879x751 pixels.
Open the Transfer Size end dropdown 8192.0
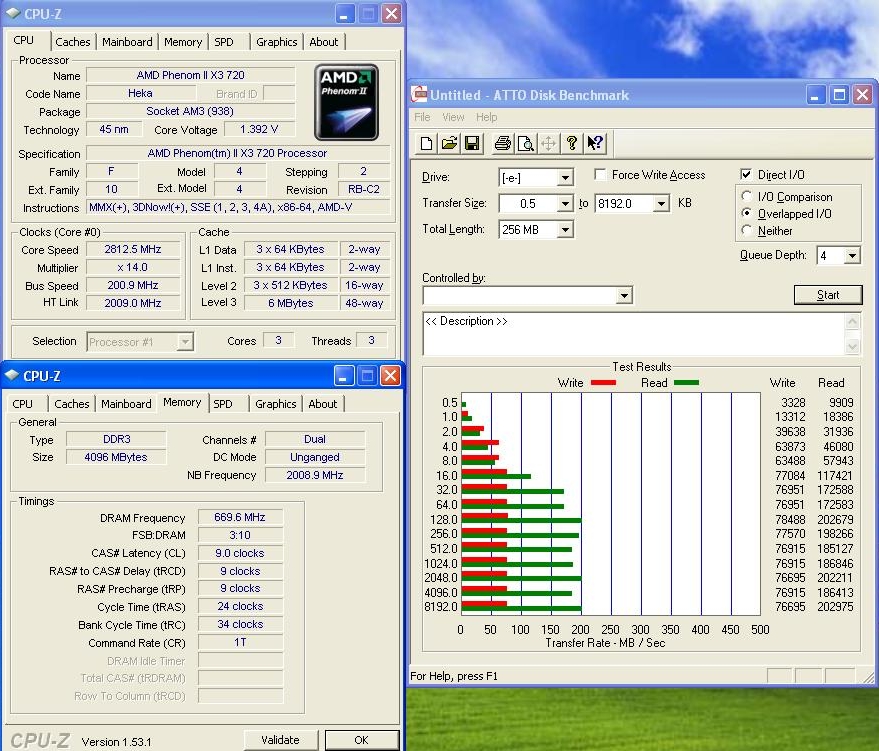[x=661, y=203]
